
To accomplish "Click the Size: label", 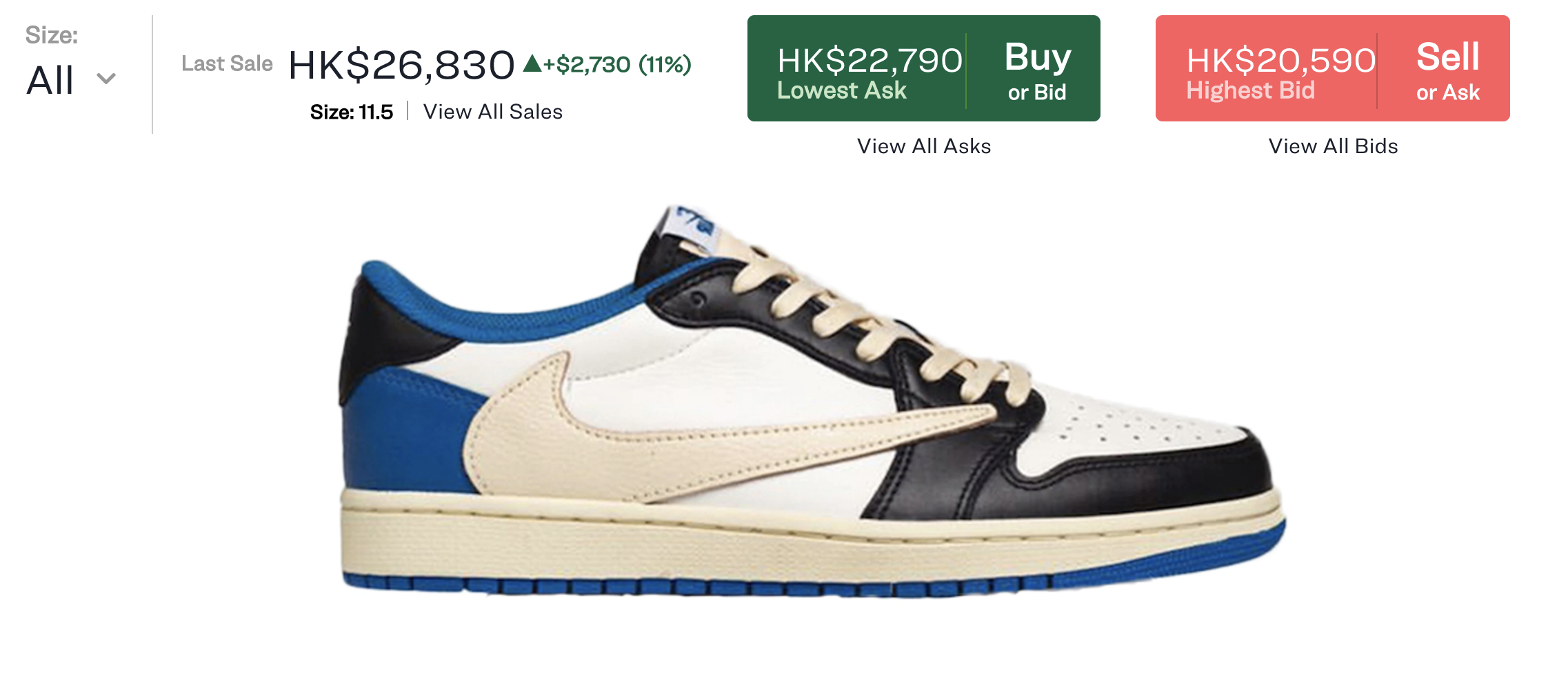I will pos(52,35).
